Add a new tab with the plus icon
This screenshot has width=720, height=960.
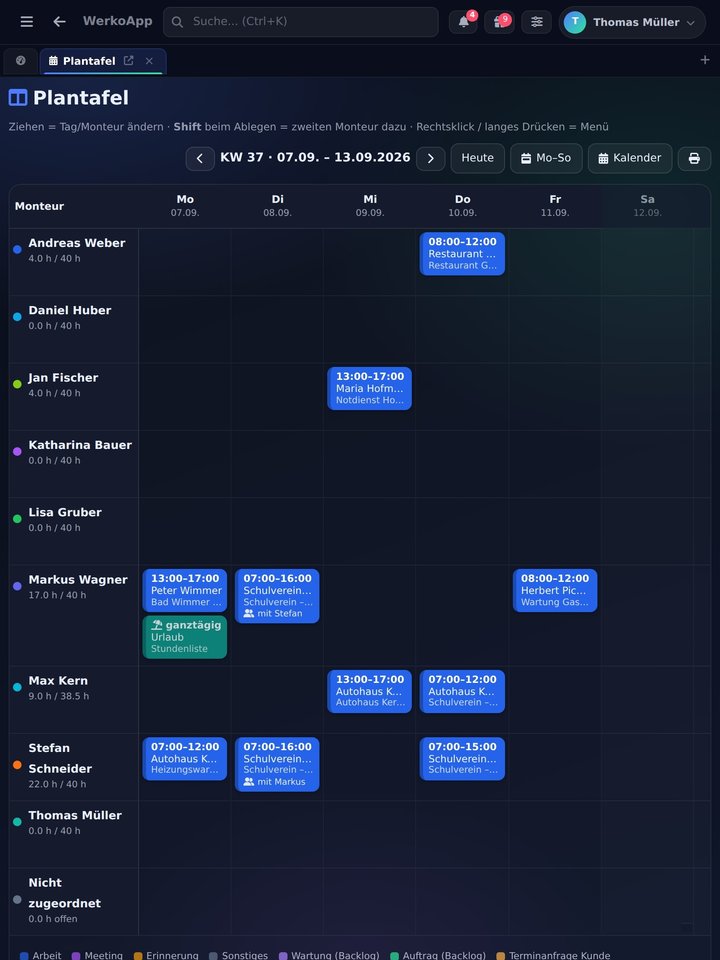coord(705,60)
